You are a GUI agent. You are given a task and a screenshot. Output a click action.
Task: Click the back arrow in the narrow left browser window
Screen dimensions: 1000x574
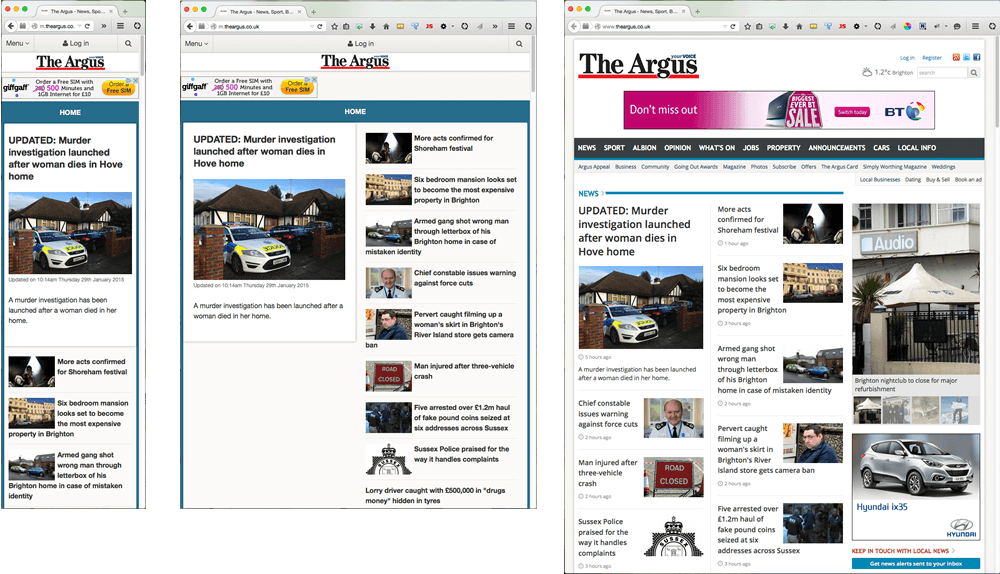11,26
